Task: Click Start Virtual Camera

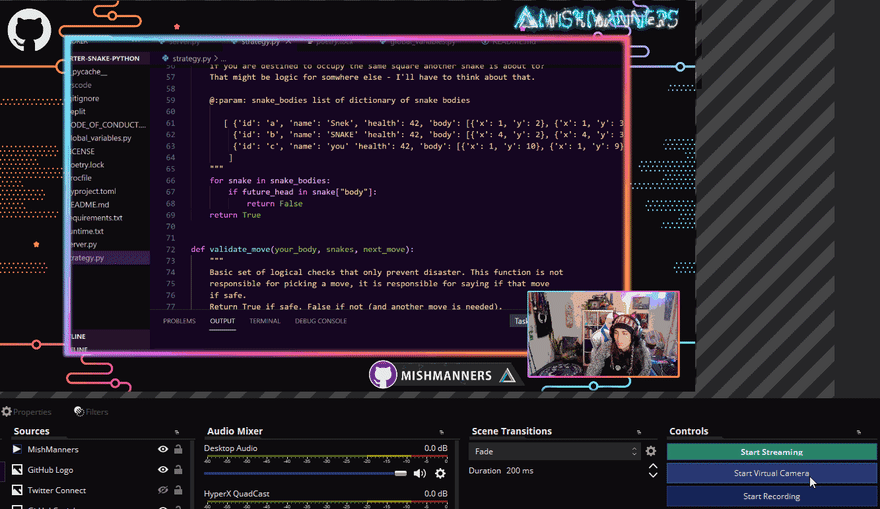Action: [x=771, y=473]
